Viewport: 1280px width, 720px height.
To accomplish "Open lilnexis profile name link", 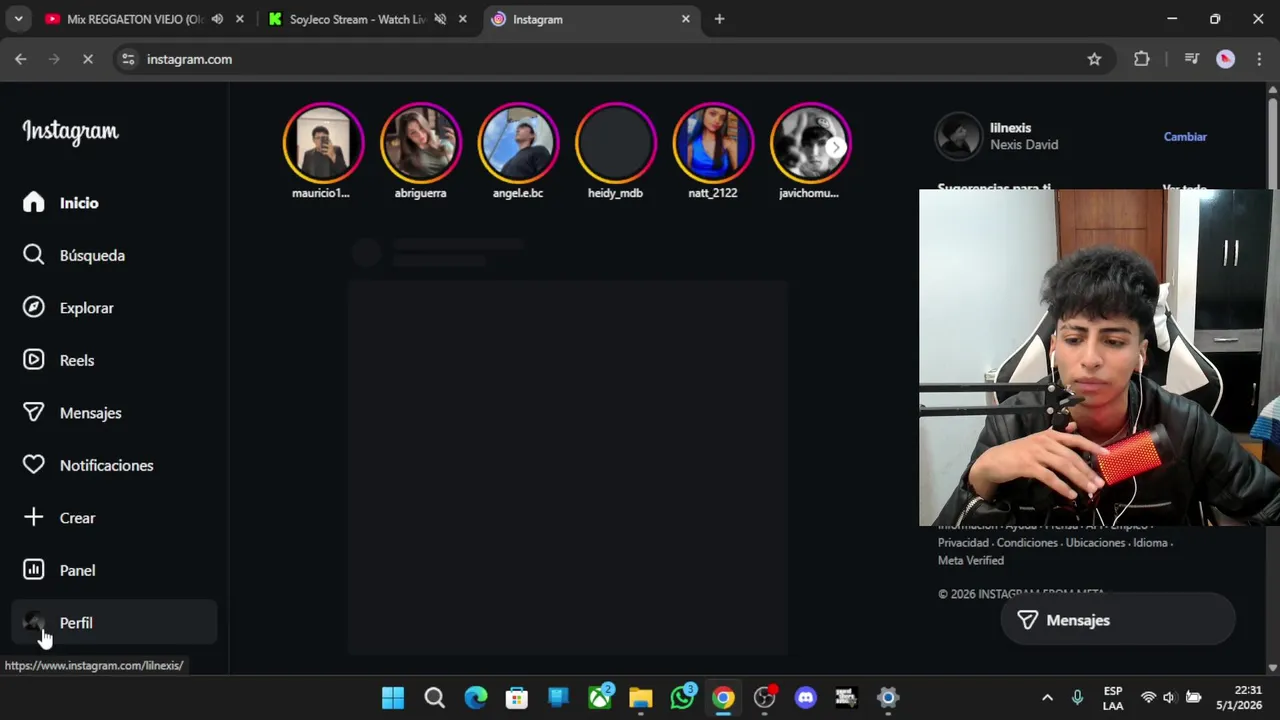I will pos(1010,128).
